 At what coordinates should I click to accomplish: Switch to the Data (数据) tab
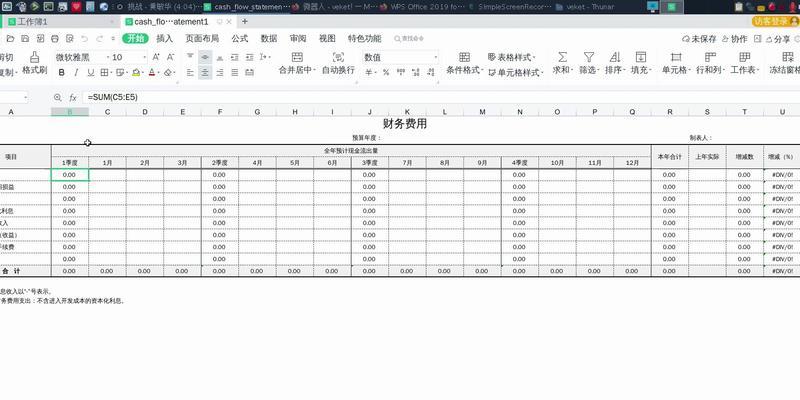[269, 39]
